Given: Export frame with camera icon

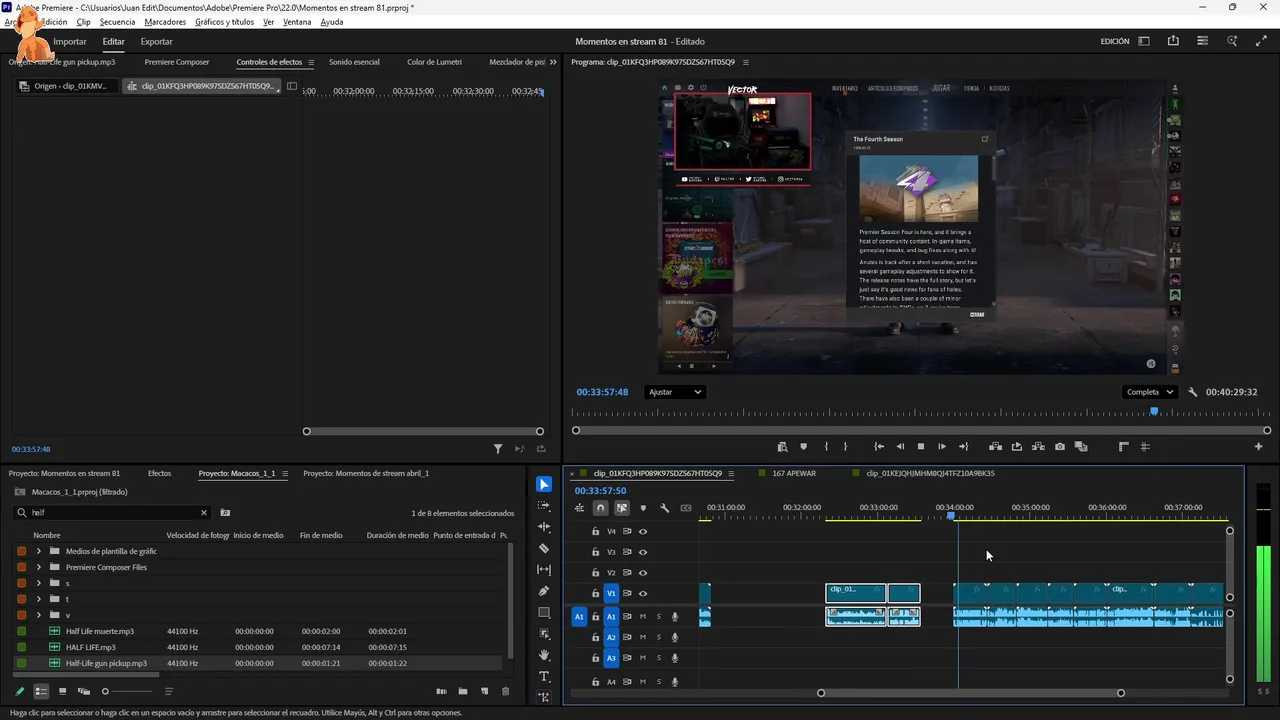Looking at the screenshot, I should 1060,447.
